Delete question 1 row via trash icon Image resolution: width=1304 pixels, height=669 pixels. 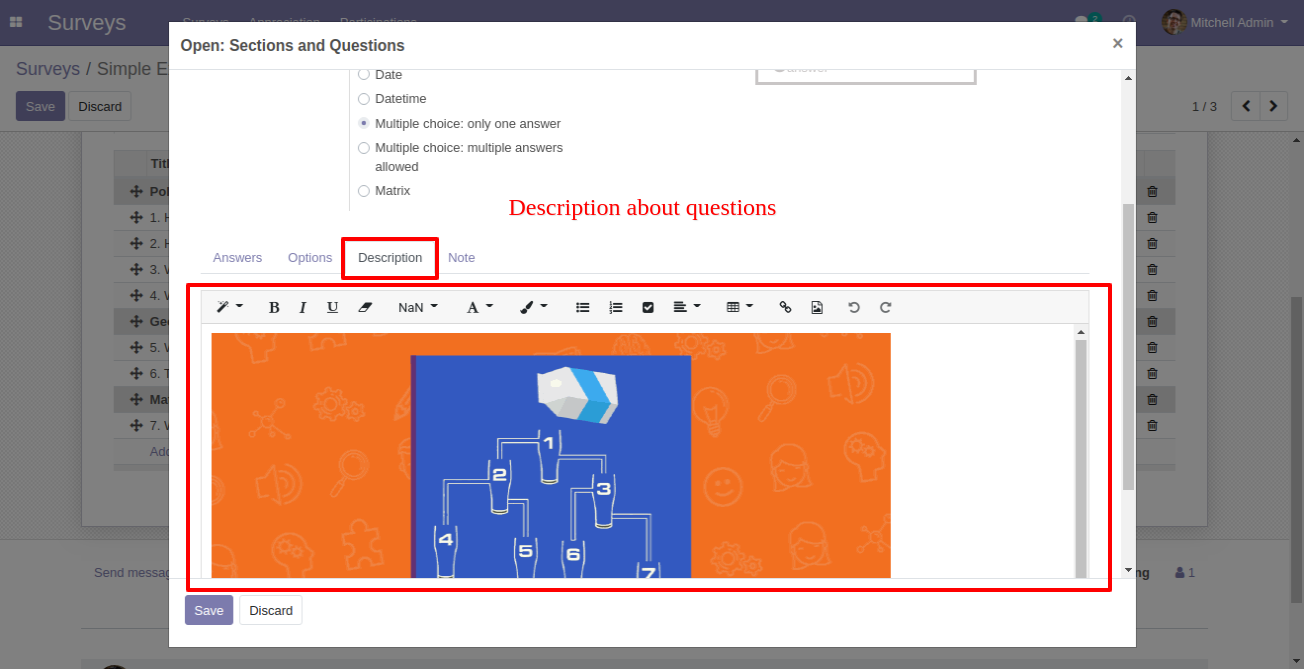click(x=1152, y=217)
